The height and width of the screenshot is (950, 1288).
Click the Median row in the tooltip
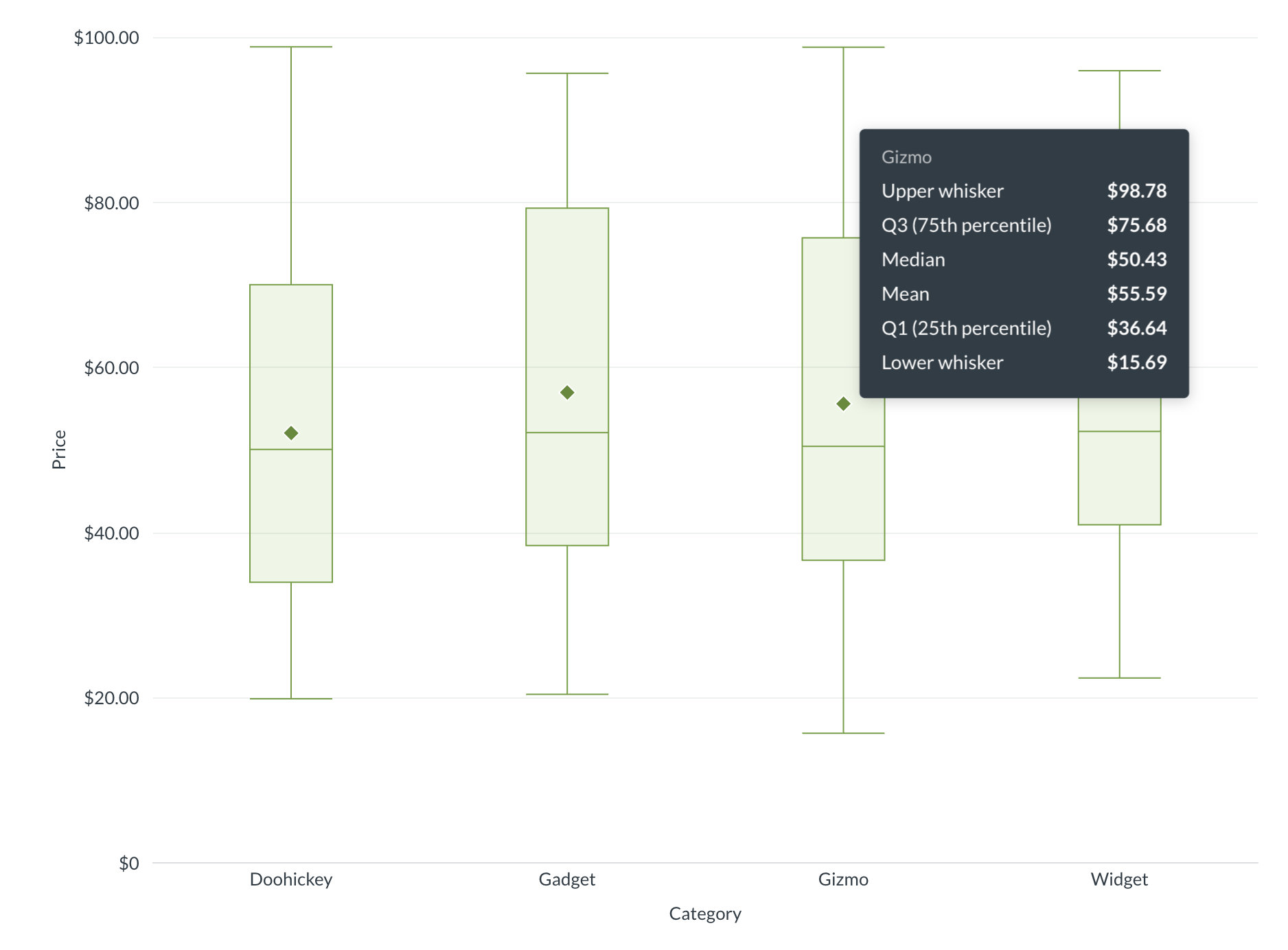coord(1023,259)
